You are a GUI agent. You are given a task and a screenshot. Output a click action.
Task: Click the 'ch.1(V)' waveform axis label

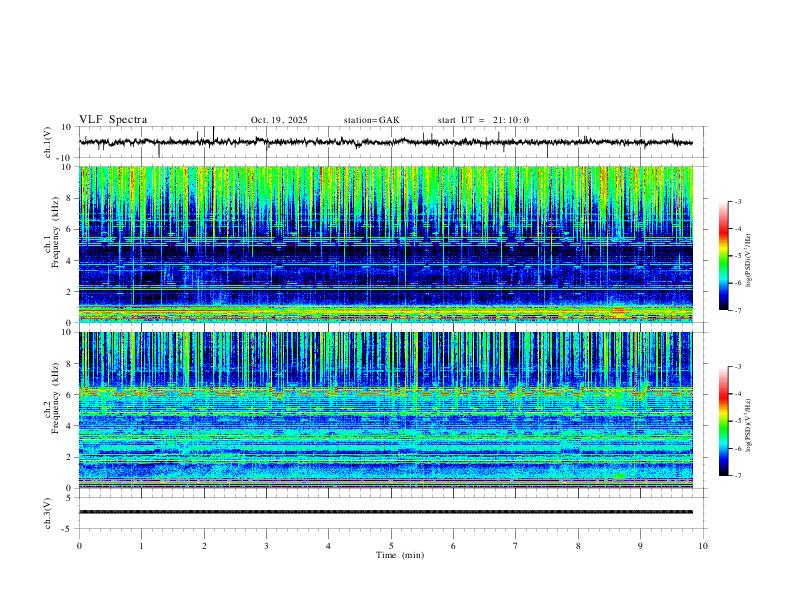tap(48, 142)
